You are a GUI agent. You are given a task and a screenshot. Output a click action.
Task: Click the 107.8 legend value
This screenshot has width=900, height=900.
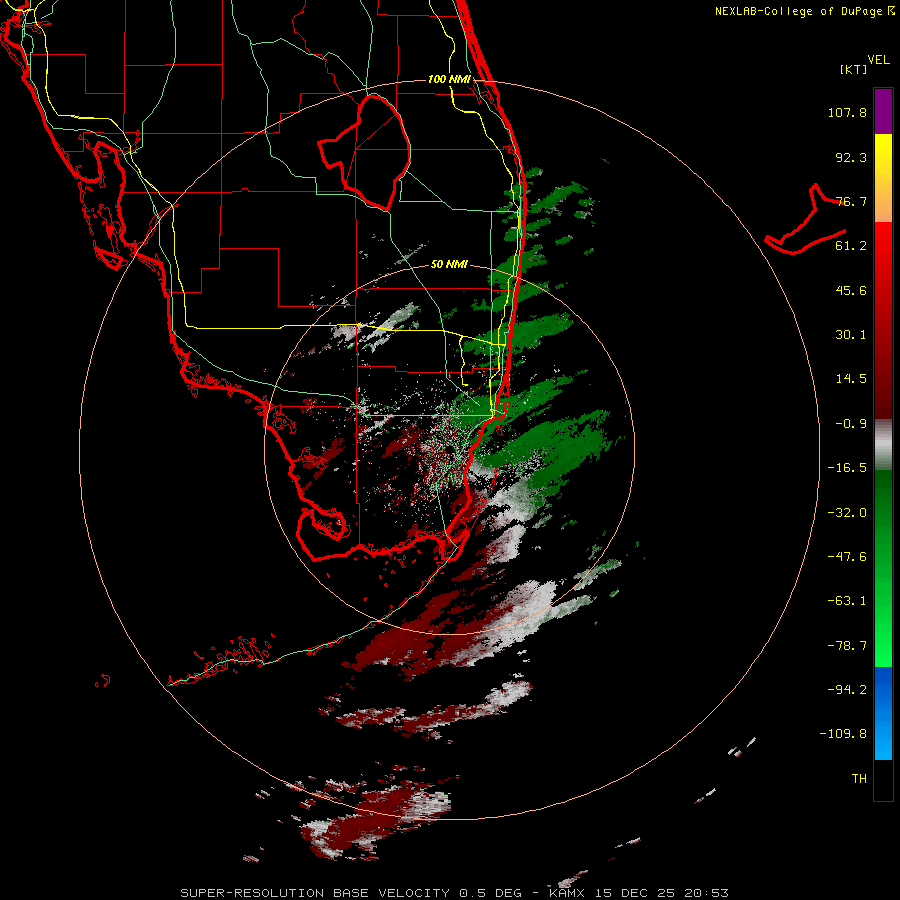coord(847,112)
